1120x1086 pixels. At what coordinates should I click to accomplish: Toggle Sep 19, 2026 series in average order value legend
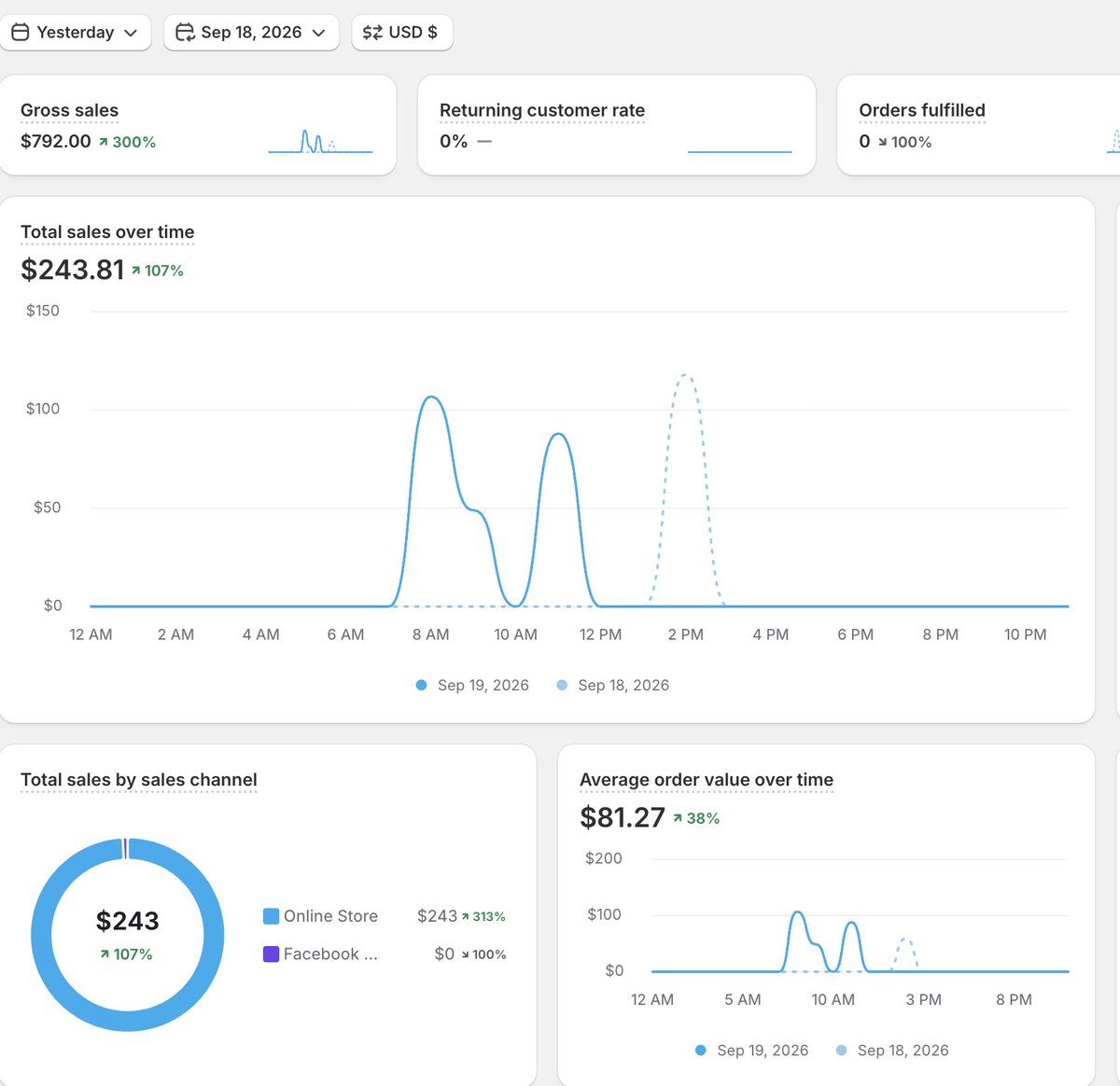752,1051
